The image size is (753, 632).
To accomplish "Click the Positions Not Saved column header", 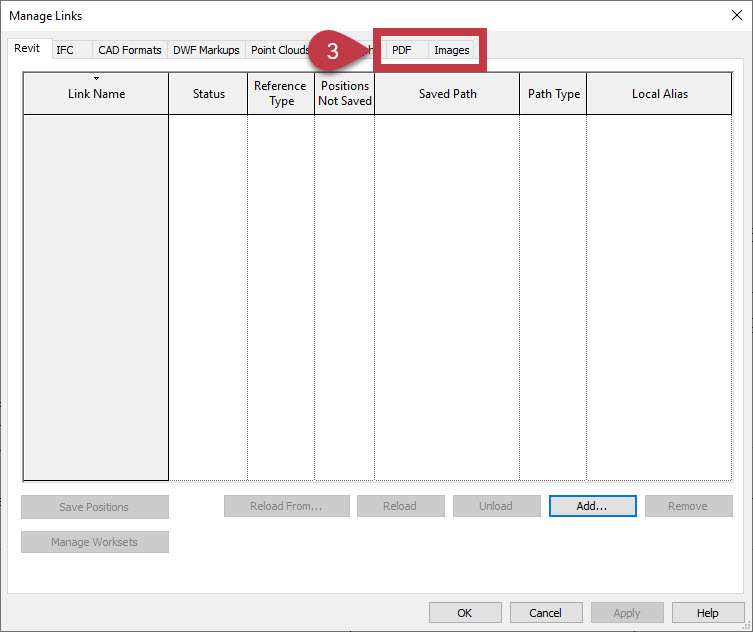I will (x=345, y=94).
